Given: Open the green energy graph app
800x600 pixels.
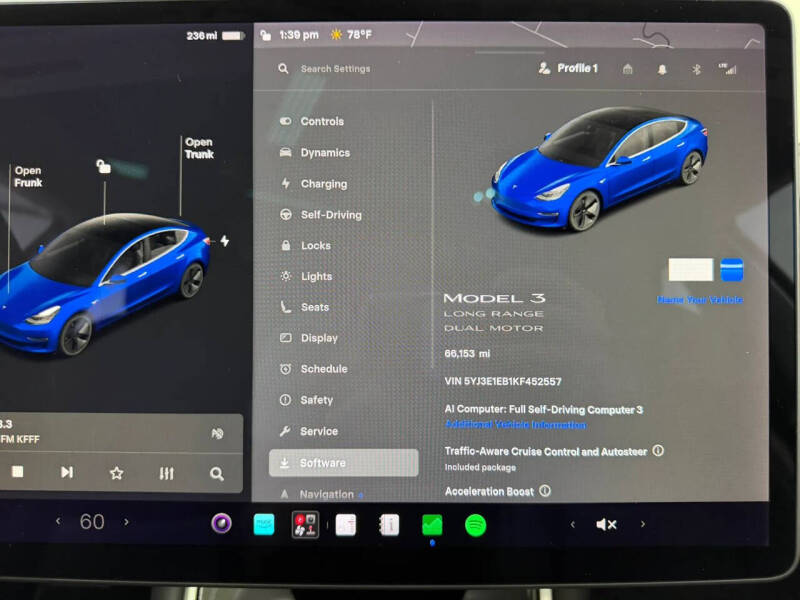Looking at the screenshot, I should click(x=432, y=526).
